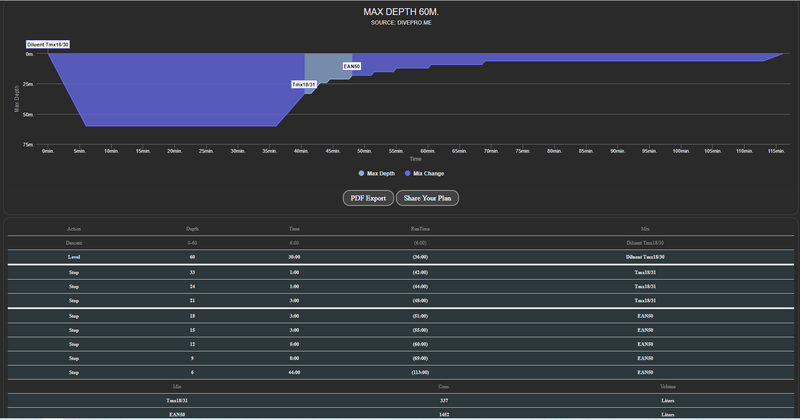Select the Stop at depth 6 row

(x=400, y=371)
